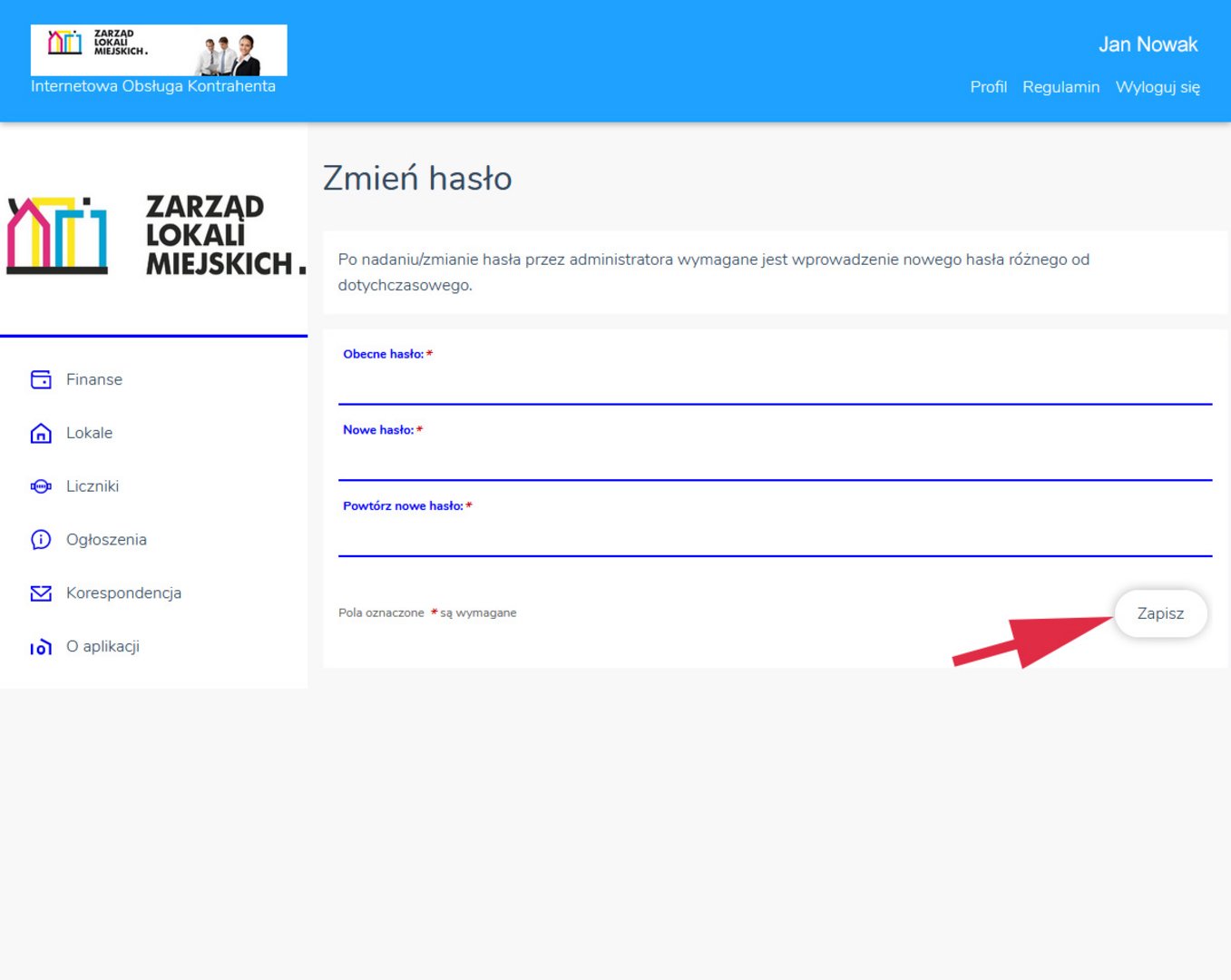Select the Powtórz nowe hasło field

pyautogui.click(x=775, y=538)
